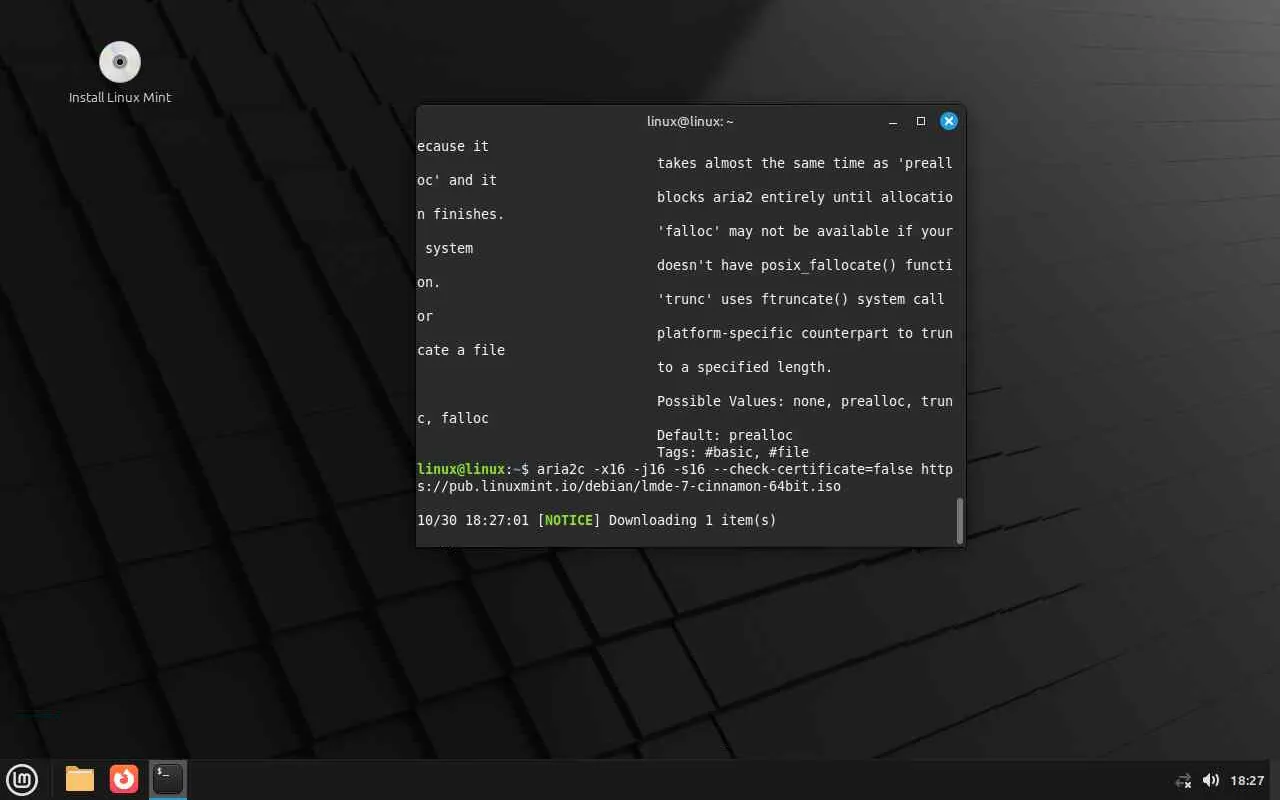This screenshot has width=1280, height=800.
Task: Close the linux@linux terminal window
Action: 949,121
